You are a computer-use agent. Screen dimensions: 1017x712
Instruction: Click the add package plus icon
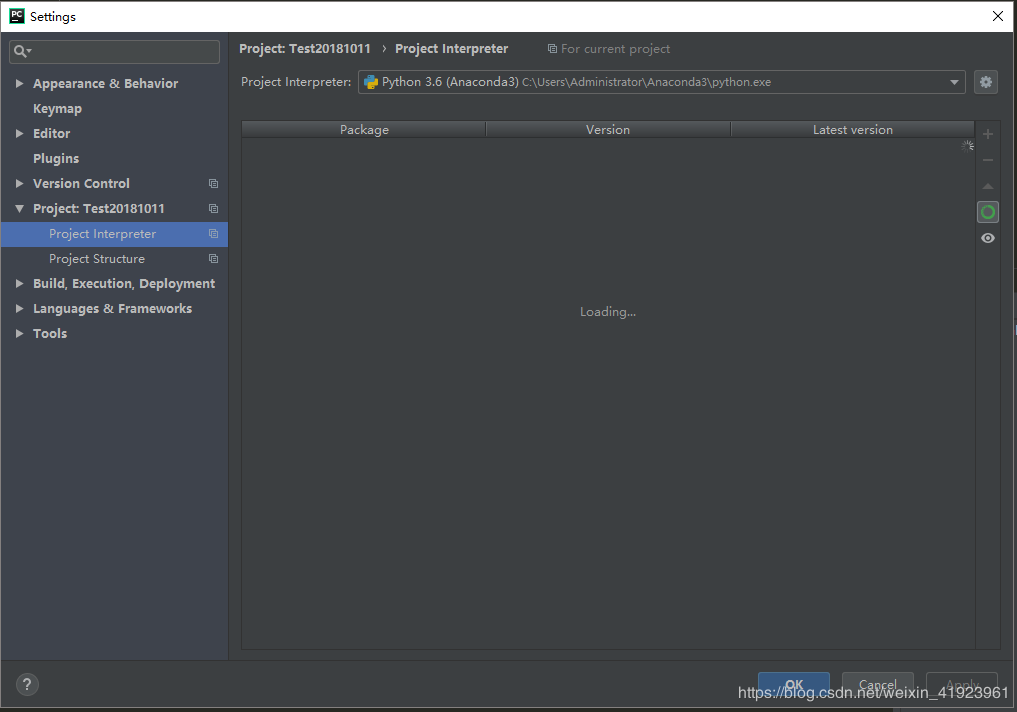click(x=988, y=134)
